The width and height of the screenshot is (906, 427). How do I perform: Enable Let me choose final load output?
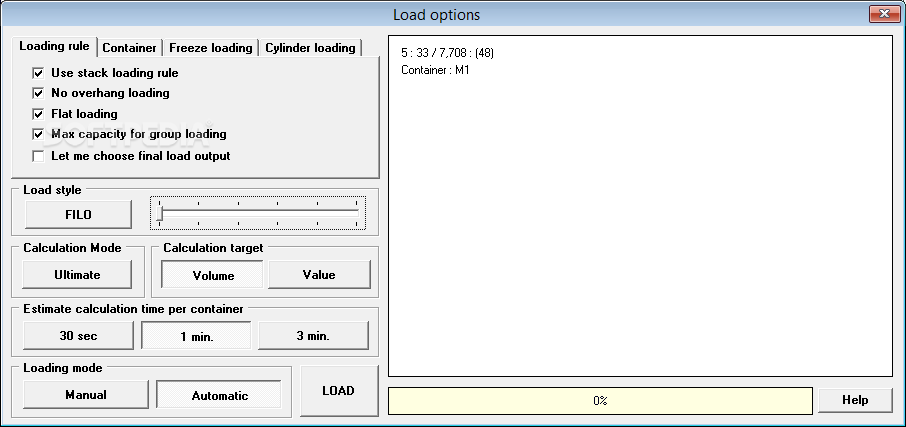[x=39, y=156]
